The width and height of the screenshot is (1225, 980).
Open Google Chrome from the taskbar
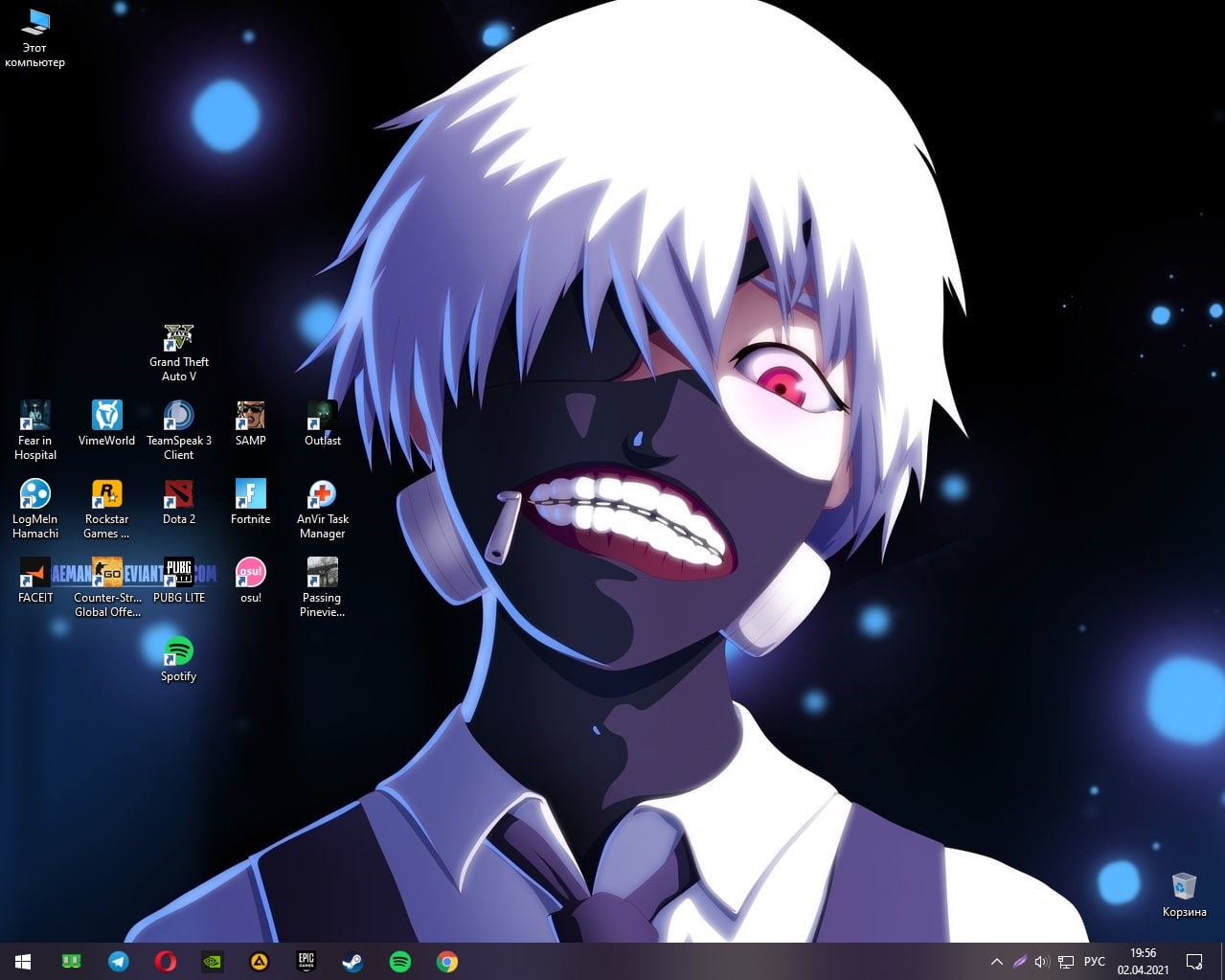point(447,961)
